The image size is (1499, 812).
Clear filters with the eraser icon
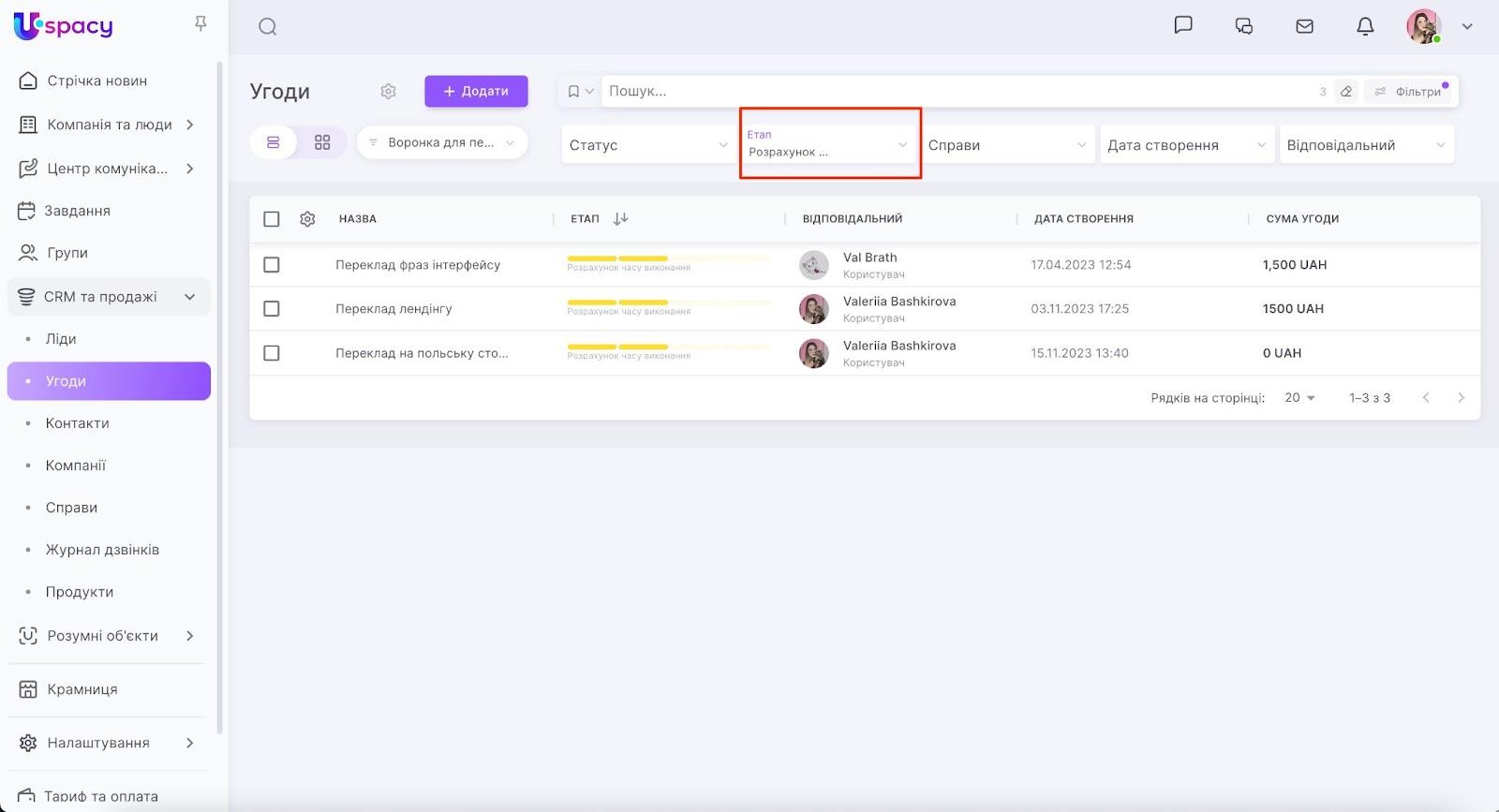1345,91
